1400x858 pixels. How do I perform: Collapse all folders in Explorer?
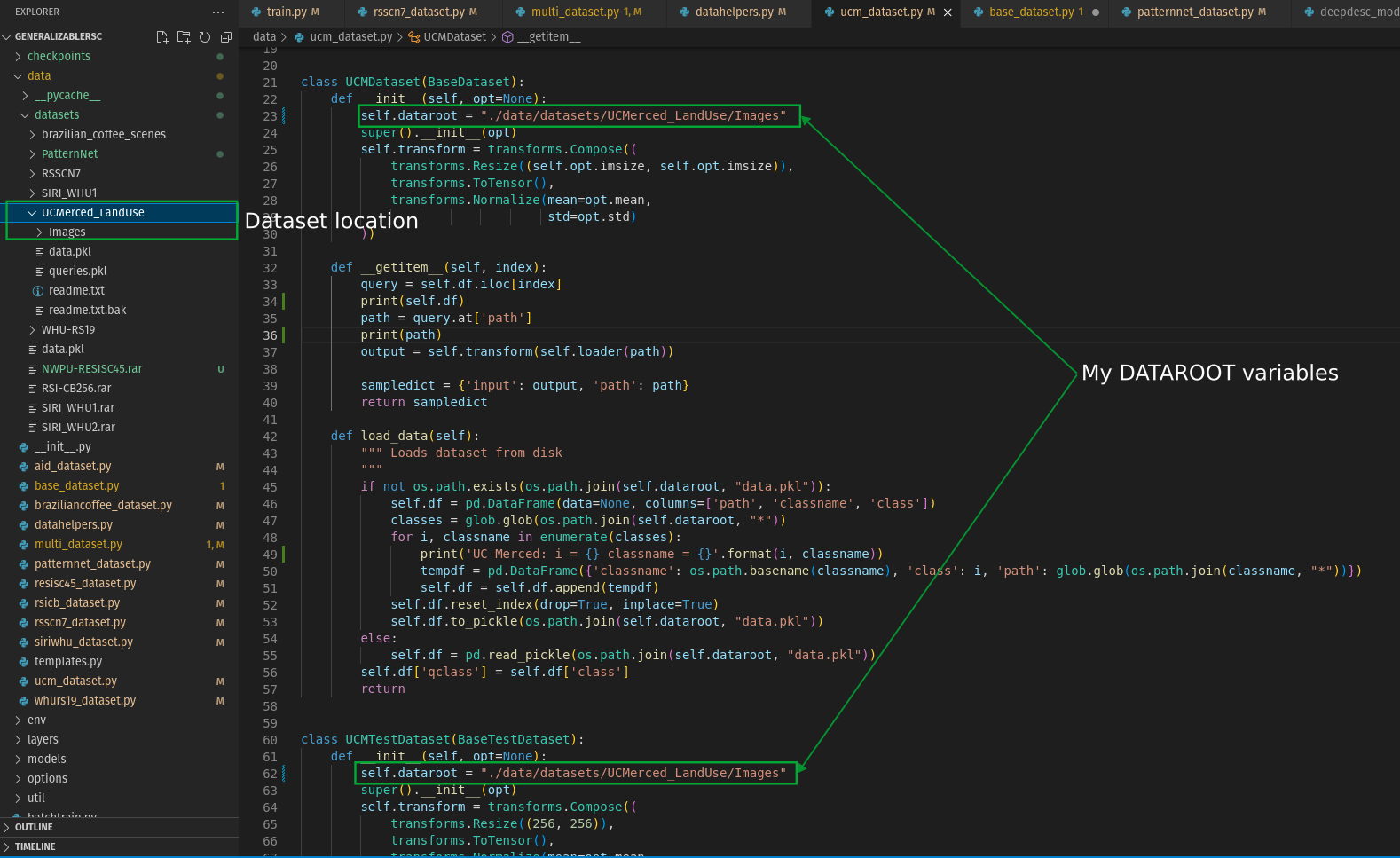226,37
